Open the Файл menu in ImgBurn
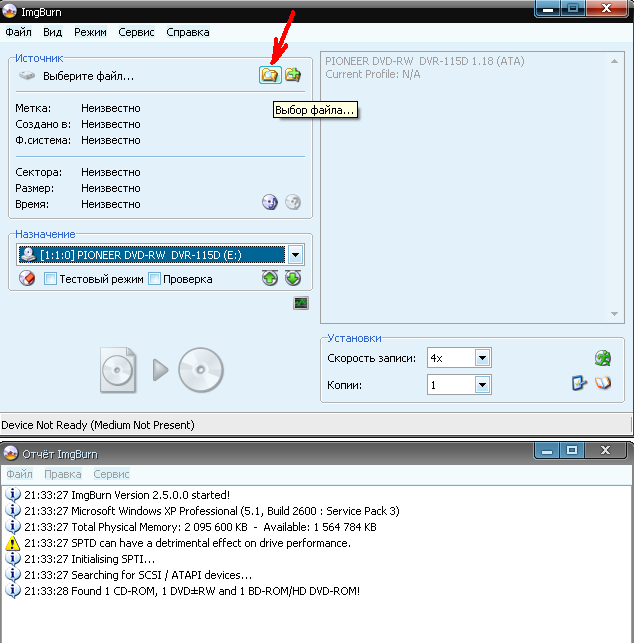The height and width of the screenshot is (643, 634). [x=18, y=32]
